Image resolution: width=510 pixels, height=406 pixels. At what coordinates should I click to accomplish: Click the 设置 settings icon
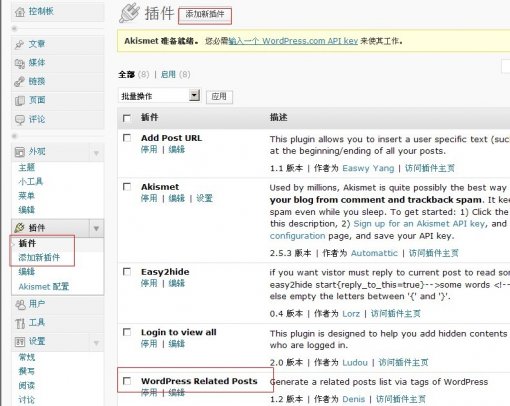(x=20, y=341)
